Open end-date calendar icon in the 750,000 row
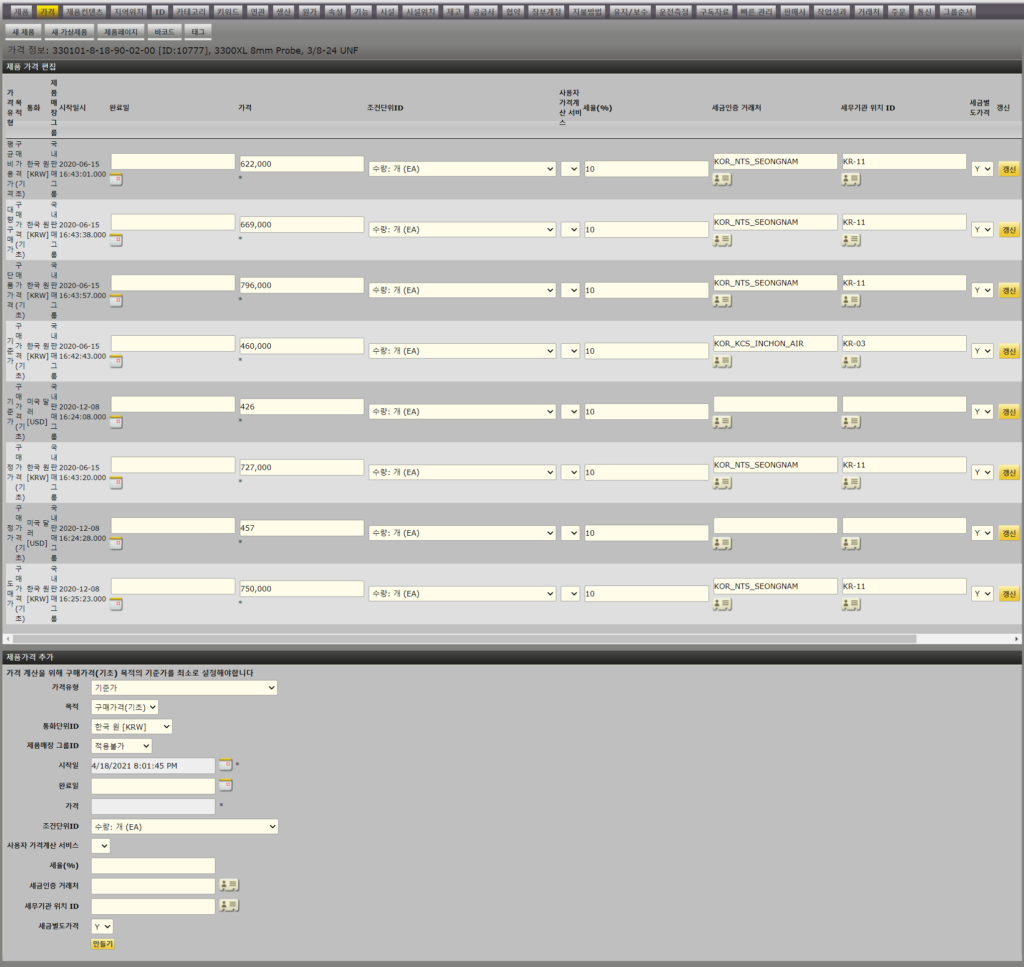1024x967 pixels. click(116, 604)
